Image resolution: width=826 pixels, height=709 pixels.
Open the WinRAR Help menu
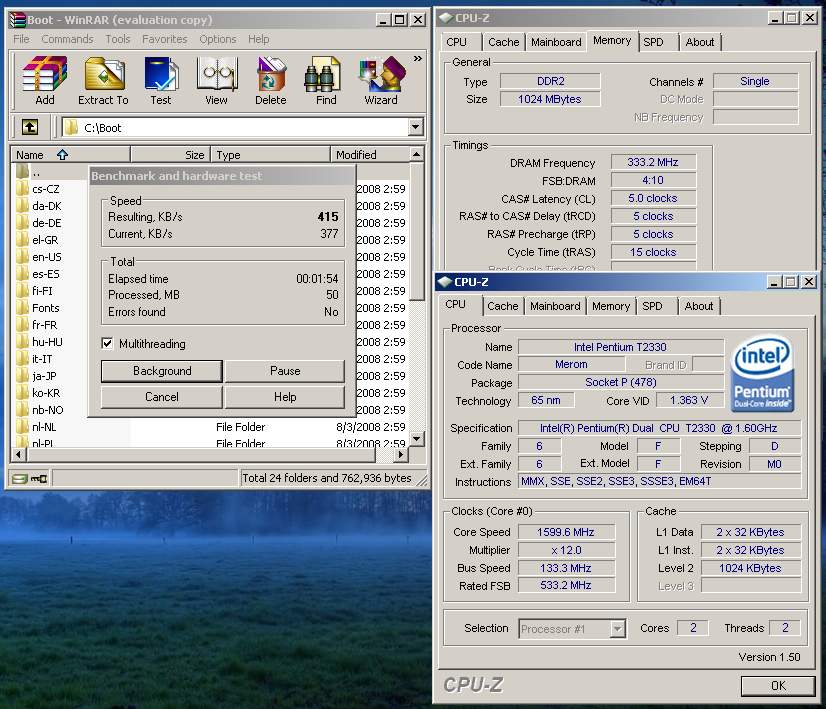coord(259,39)
